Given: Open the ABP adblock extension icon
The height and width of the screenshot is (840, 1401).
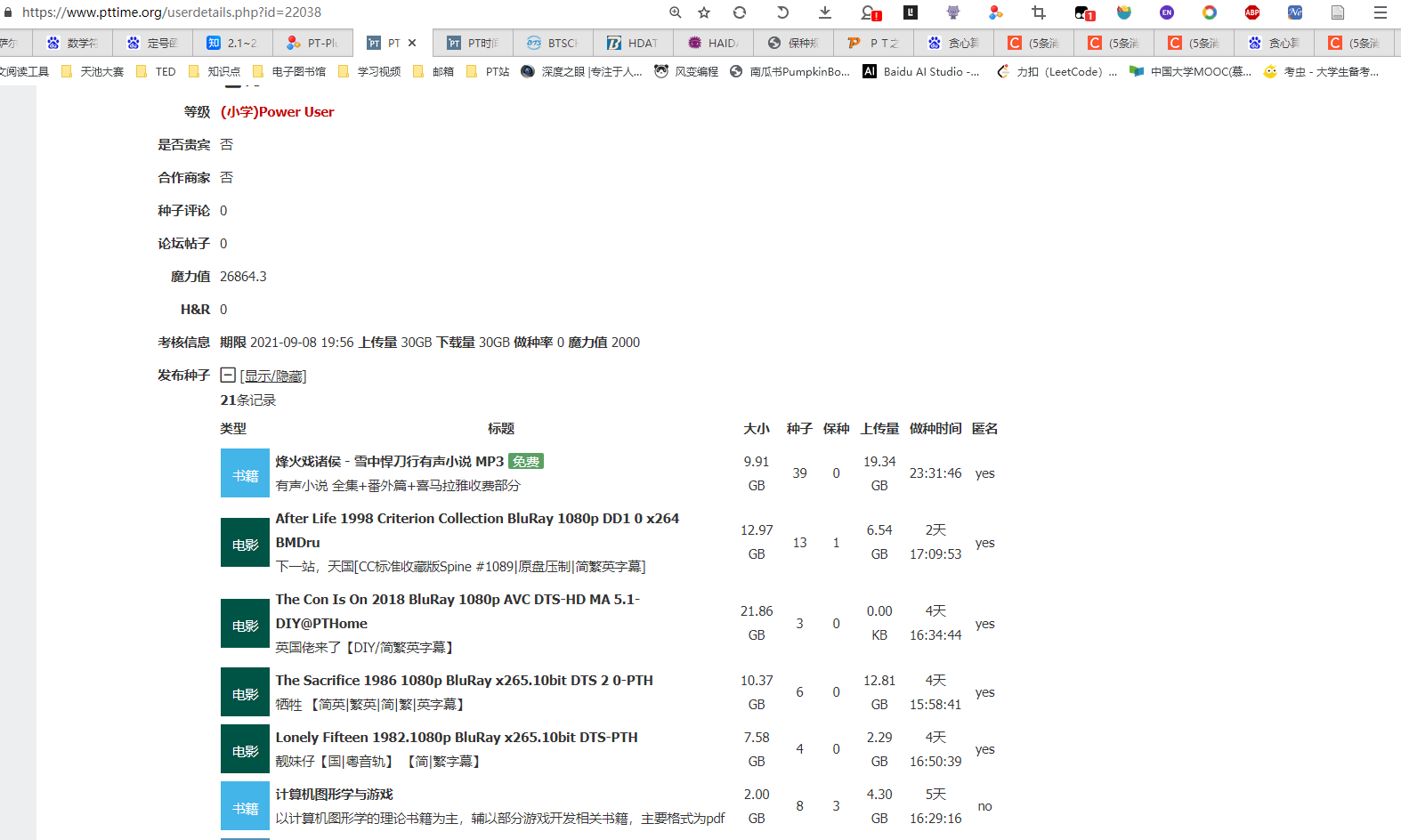Looking at the screenshot, I should point(1252,12).
